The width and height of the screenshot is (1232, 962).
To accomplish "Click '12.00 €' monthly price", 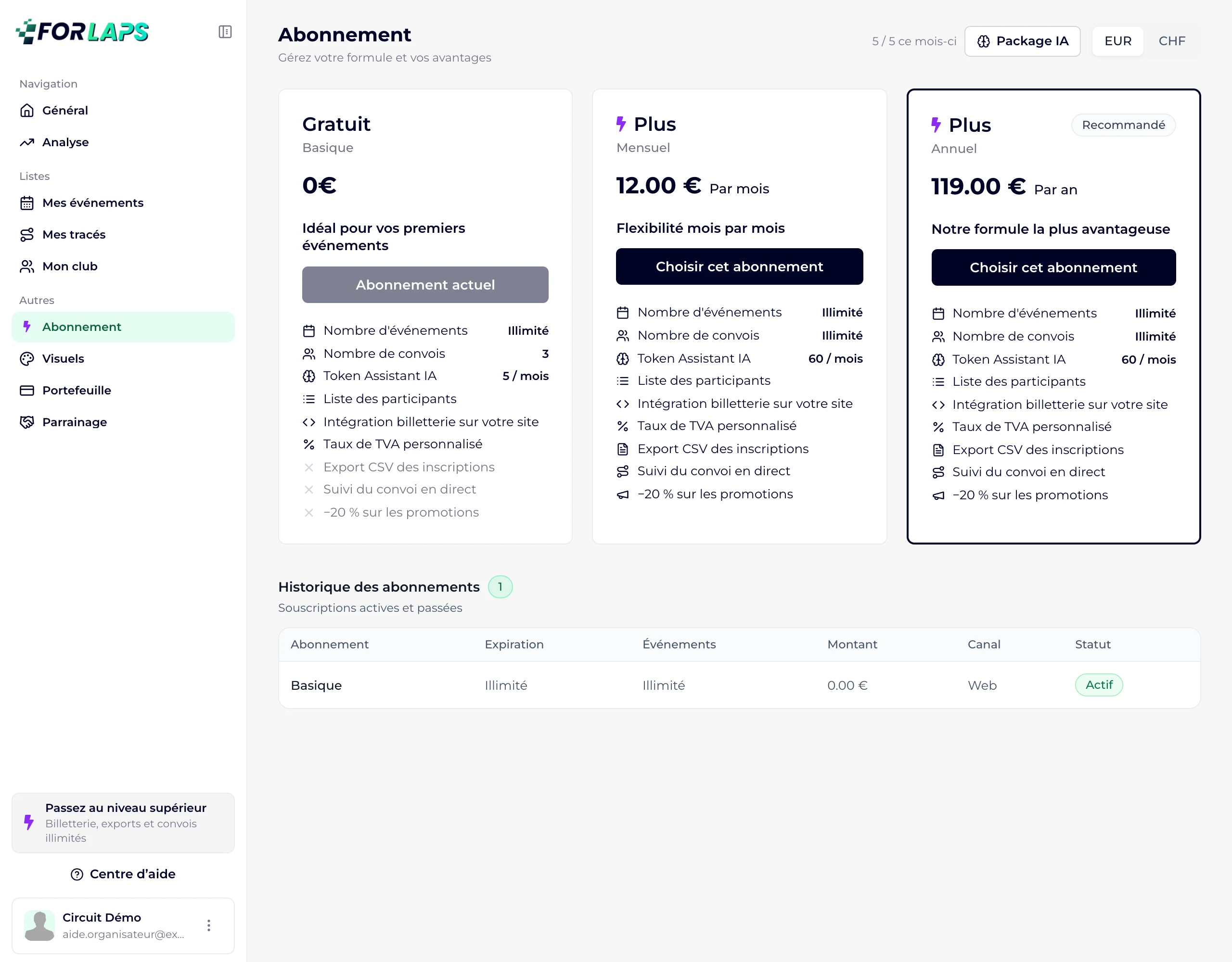I will click(x=658, y=186).
